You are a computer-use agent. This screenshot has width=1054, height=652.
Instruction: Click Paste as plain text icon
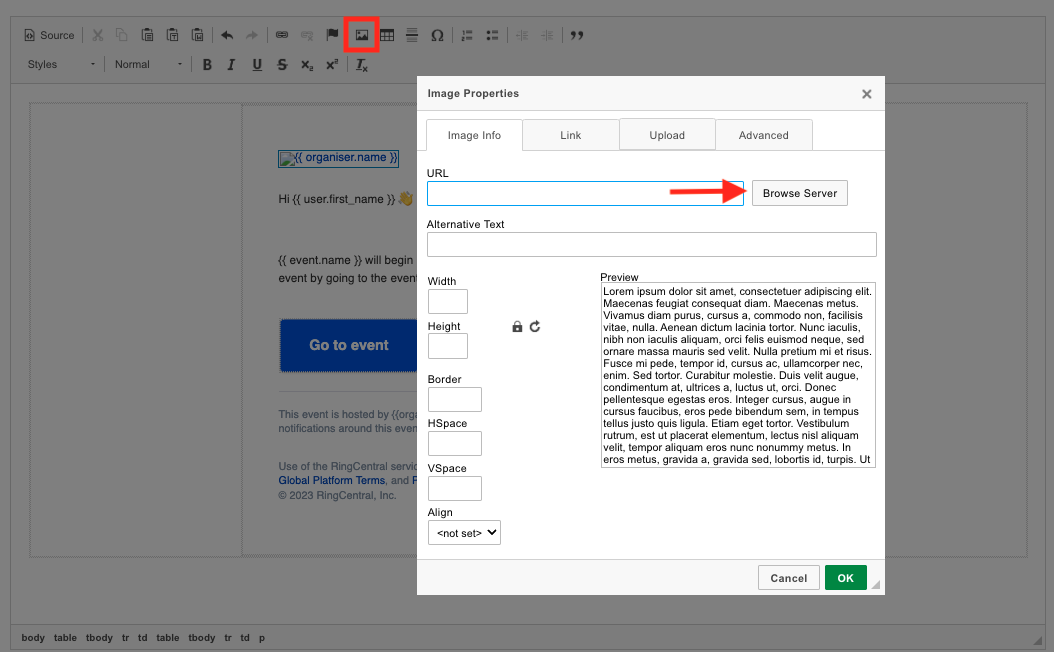(x=172, y=35)
